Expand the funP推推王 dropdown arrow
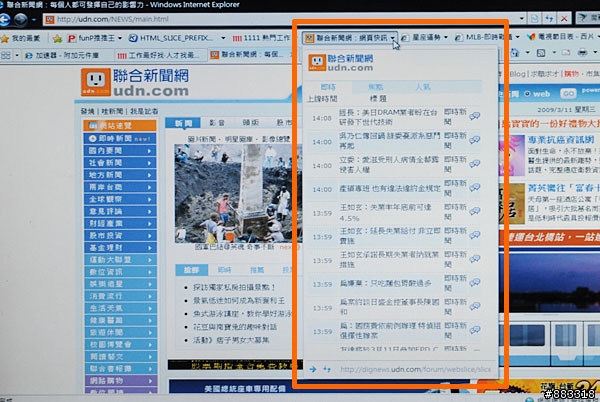The image size is (600, 402). [x=120, y=38]
